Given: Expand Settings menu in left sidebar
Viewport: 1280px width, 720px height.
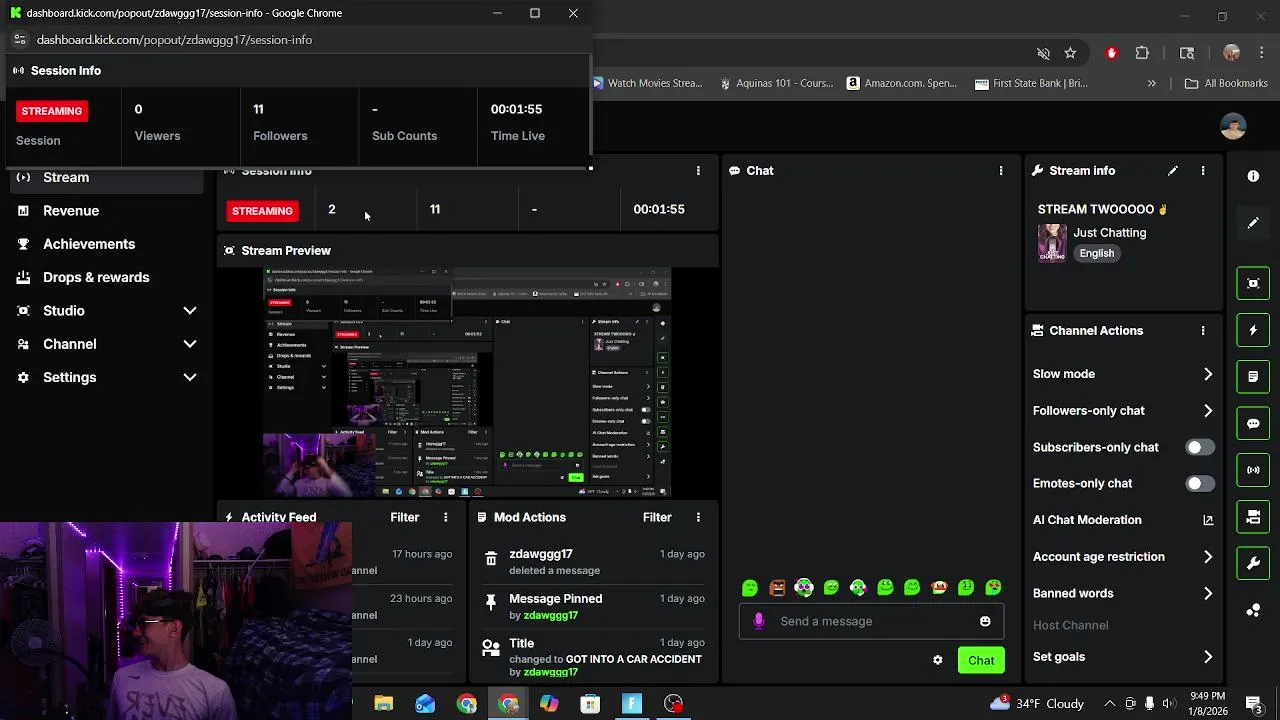Looking at the screenshot, I should click(189, 377).
